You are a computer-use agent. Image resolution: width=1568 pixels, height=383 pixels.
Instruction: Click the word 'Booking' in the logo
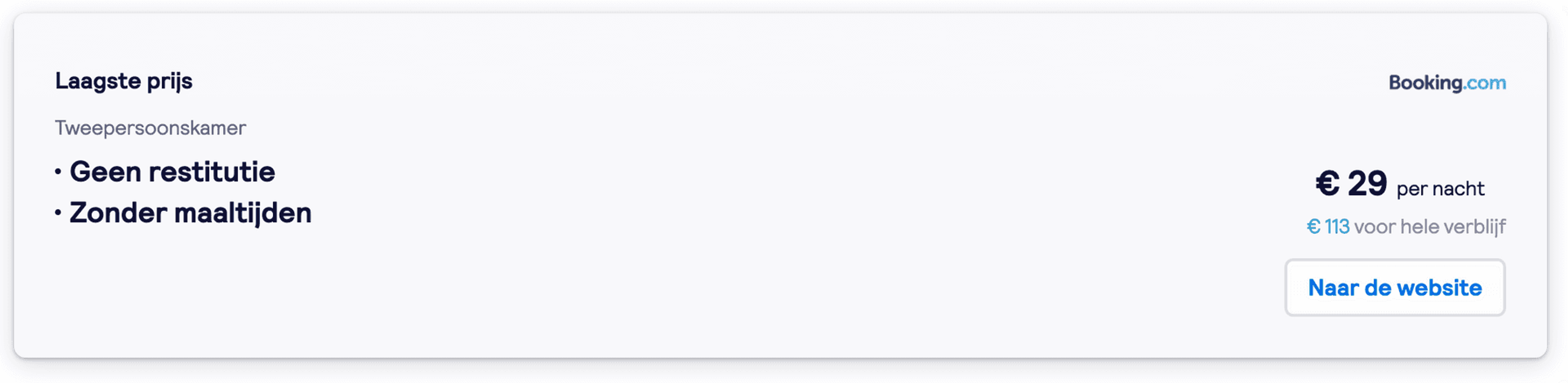click(1425, 83)
